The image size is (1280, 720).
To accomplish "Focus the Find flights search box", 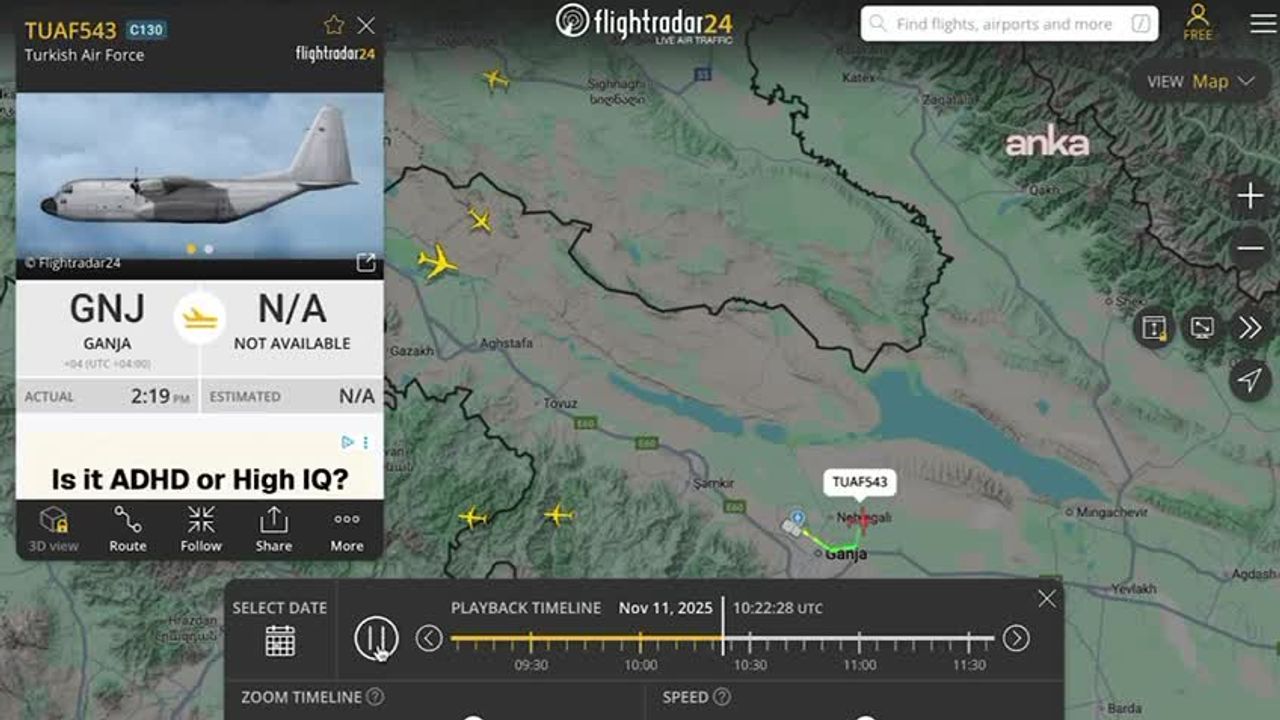I will point(1009,24).
